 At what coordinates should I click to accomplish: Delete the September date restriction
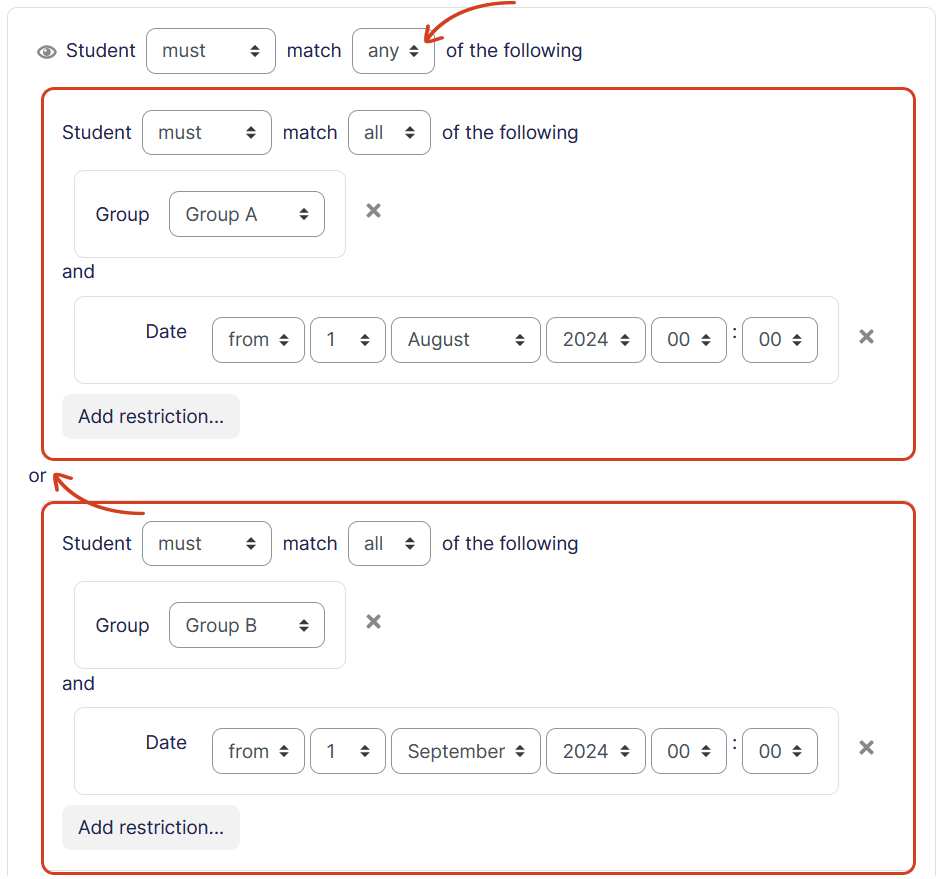(866, 748)
